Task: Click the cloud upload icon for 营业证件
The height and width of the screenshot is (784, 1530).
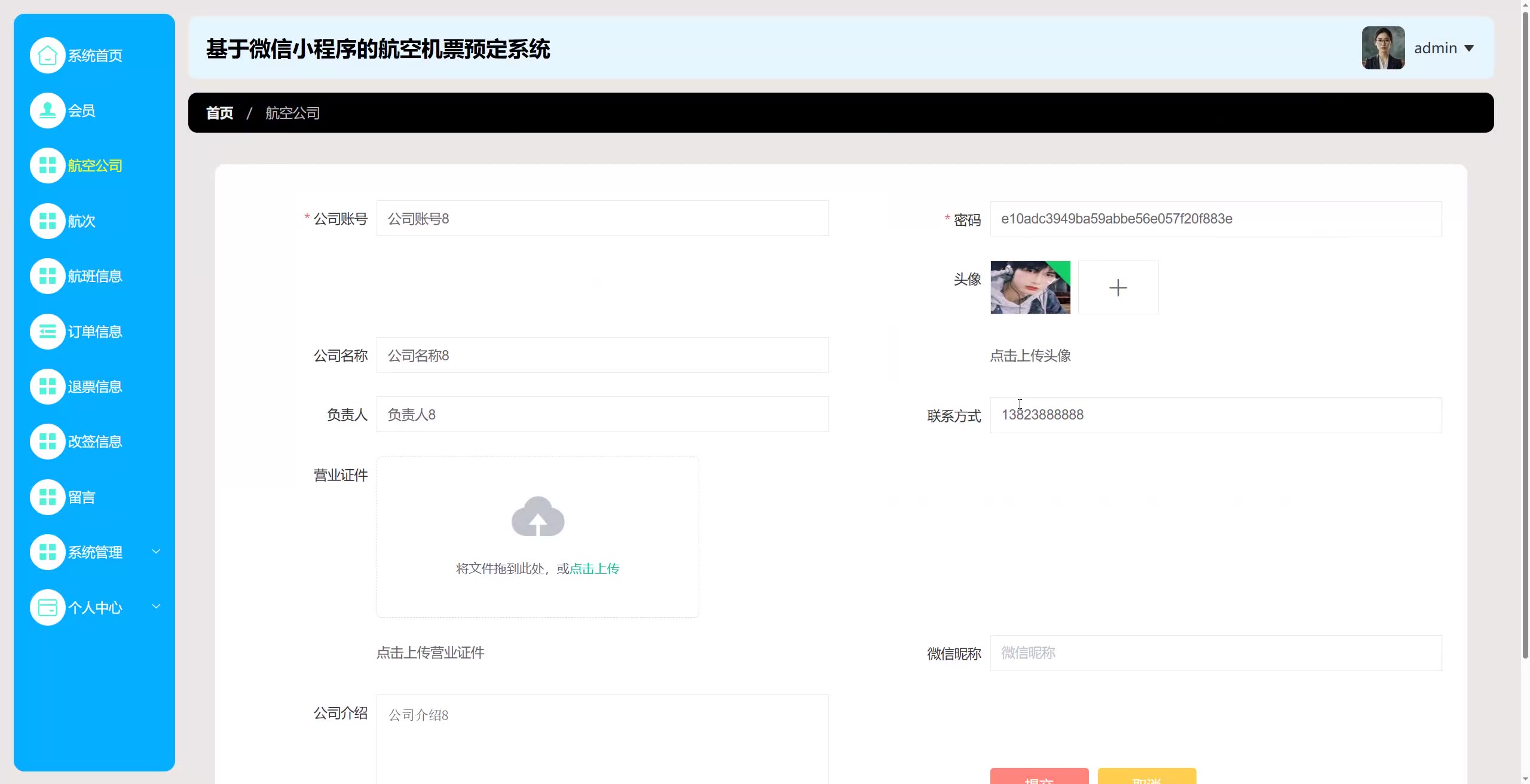Action: tap(537, 517)
